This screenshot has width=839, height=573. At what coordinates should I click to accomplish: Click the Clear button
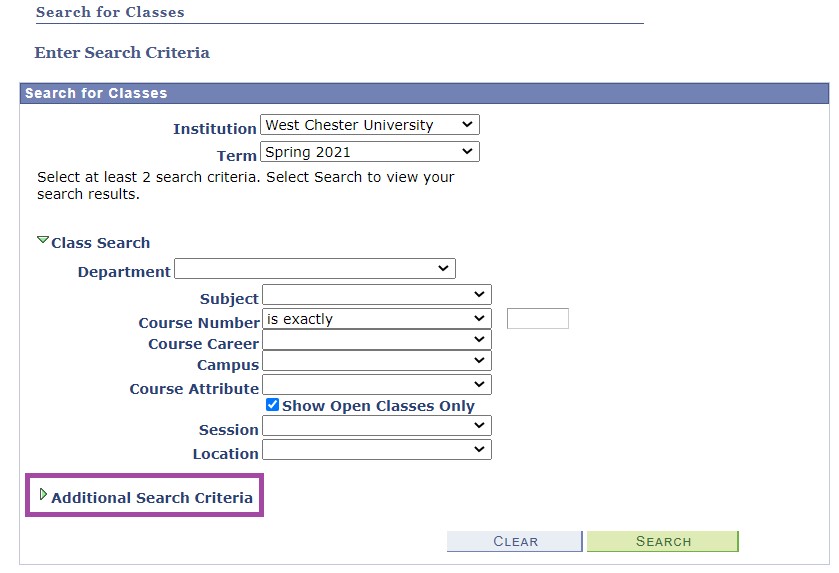515,541
